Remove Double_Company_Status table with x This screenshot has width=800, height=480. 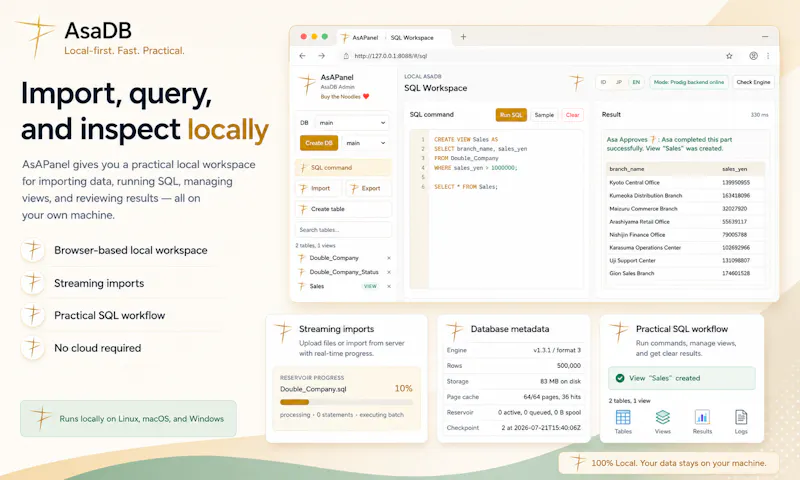point(389,272)
